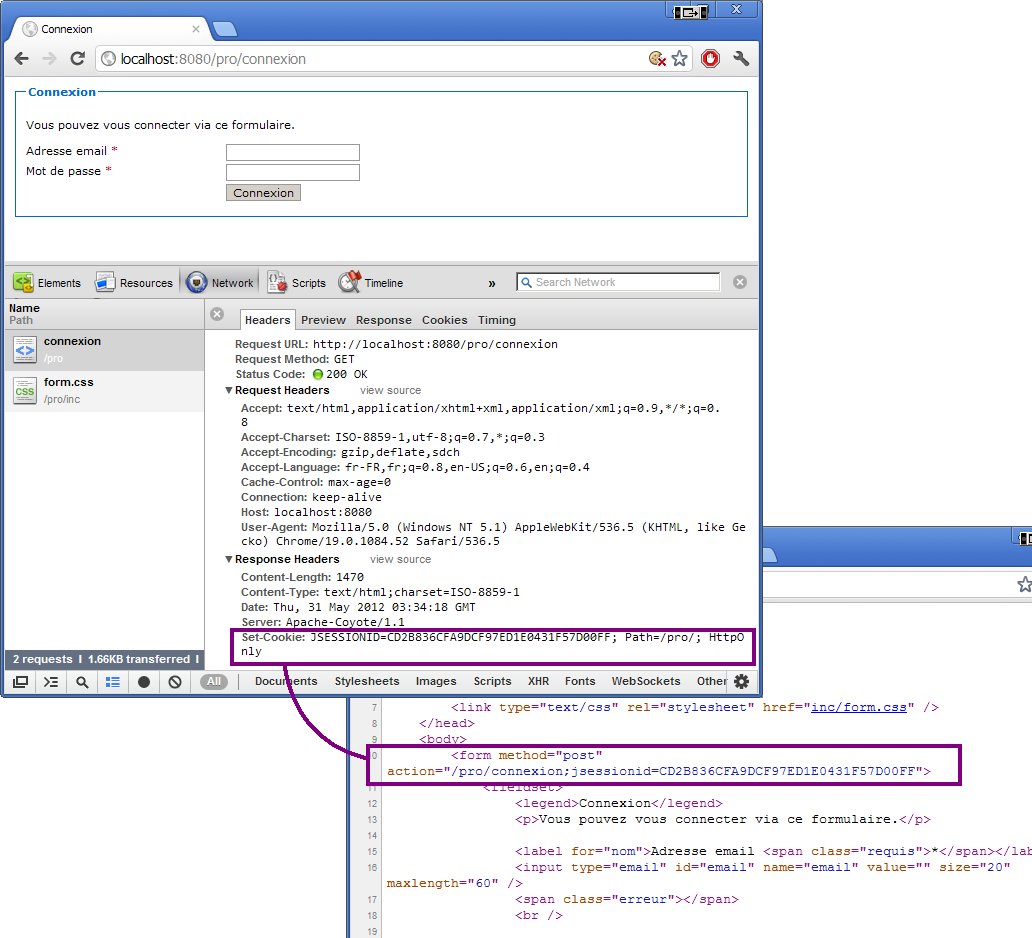Open the Timeline panel
The image size is (1032, 938).
click(x=370, y=283)
